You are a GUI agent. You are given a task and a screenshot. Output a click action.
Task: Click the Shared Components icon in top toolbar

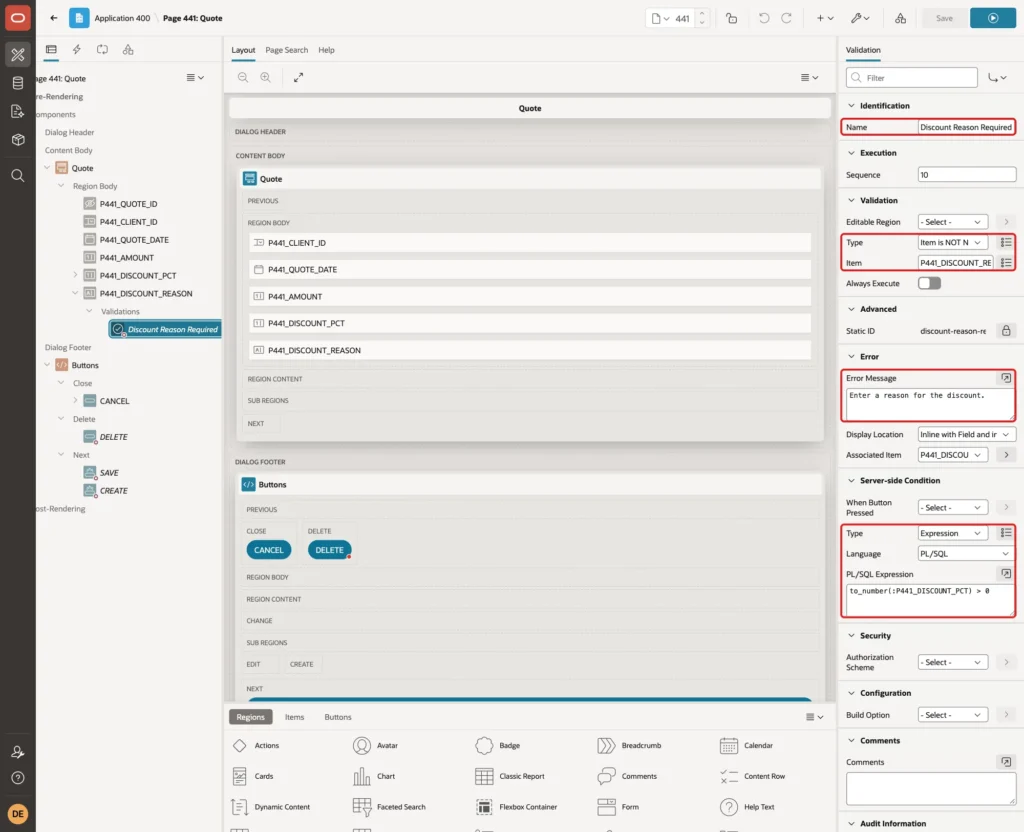click(x=901, y=18)
